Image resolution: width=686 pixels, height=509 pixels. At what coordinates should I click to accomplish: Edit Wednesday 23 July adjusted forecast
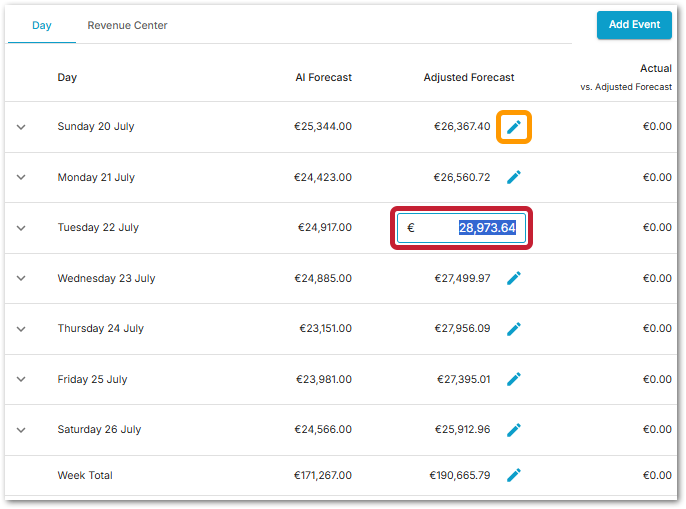coord(514,278)
